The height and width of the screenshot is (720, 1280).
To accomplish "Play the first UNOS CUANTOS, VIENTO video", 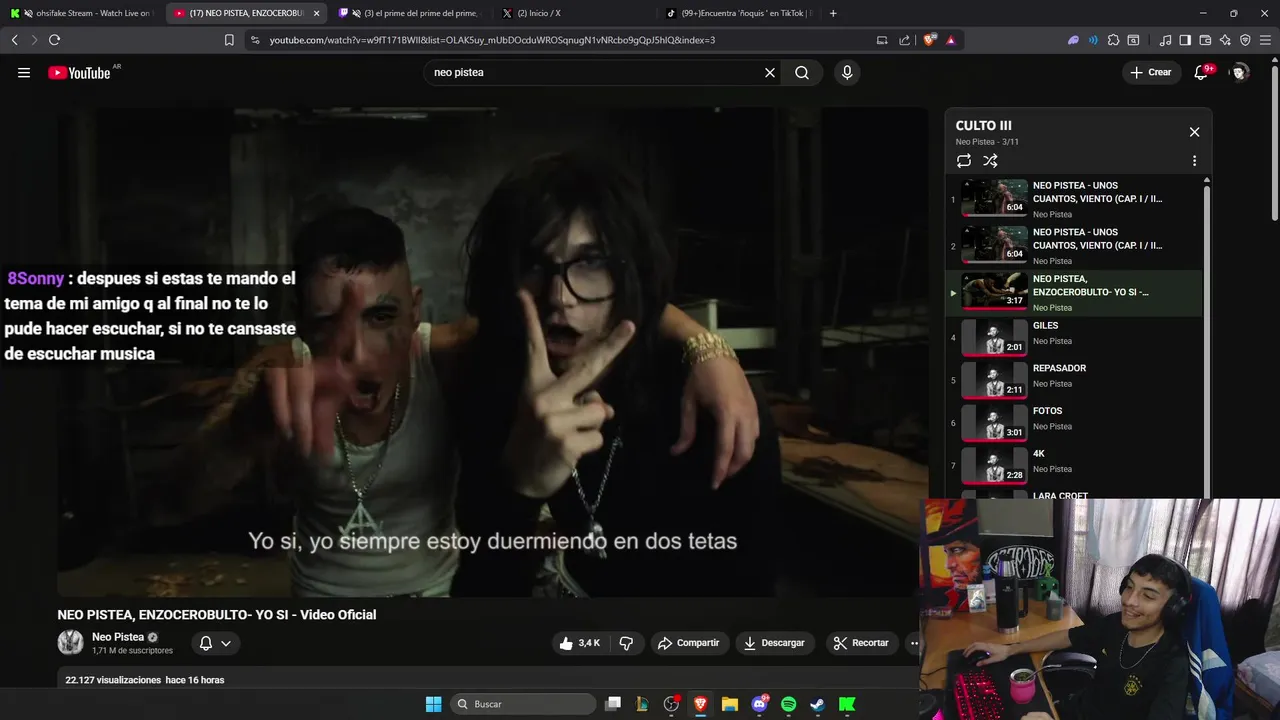I will [1075, 199].
